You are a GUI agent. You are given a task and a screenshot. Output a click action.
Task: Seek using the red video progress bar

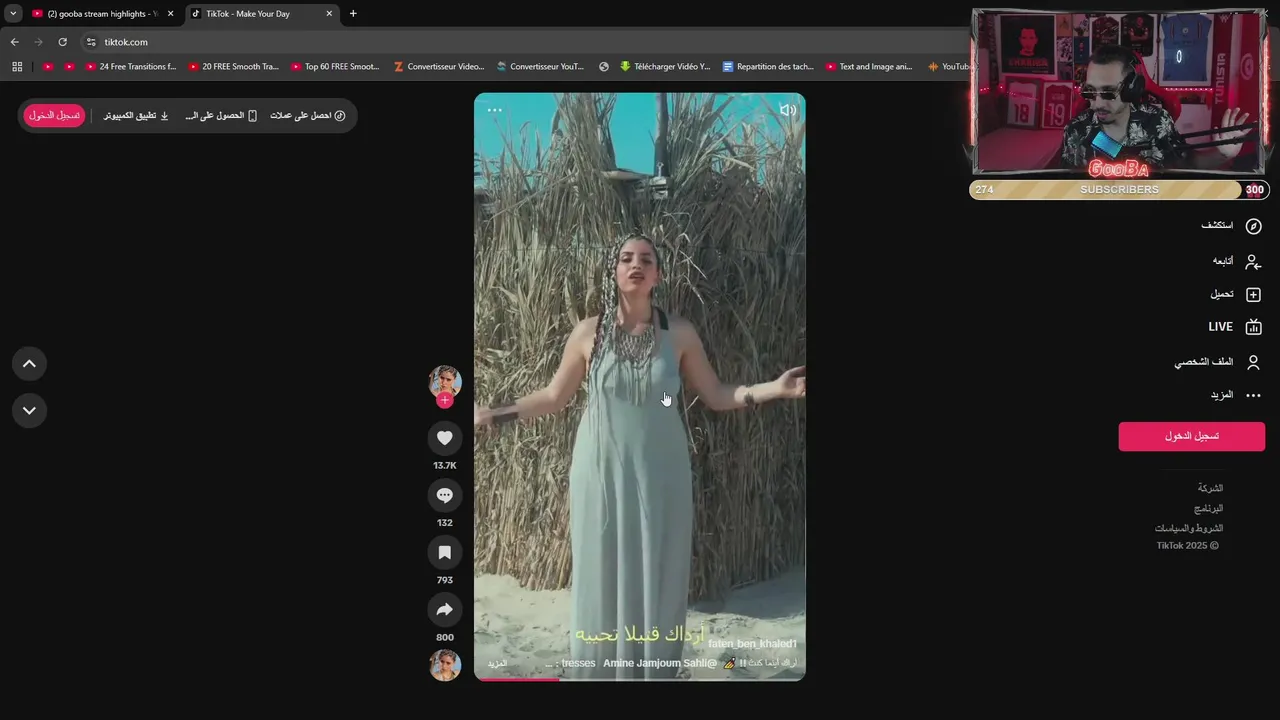pos(639,679)
